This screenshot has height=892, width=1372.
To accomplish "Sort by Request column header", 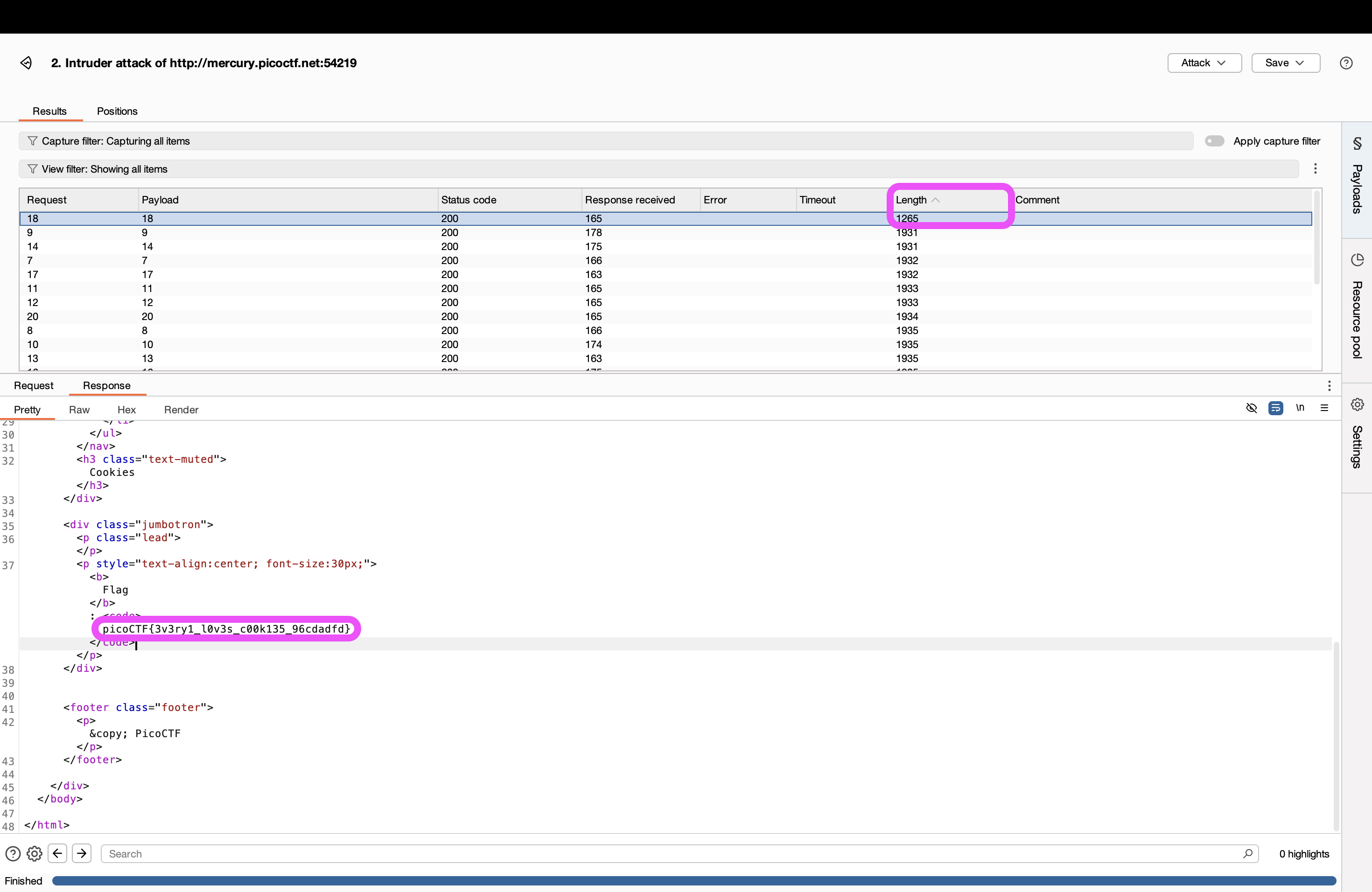I will click(x=79, y=200).
